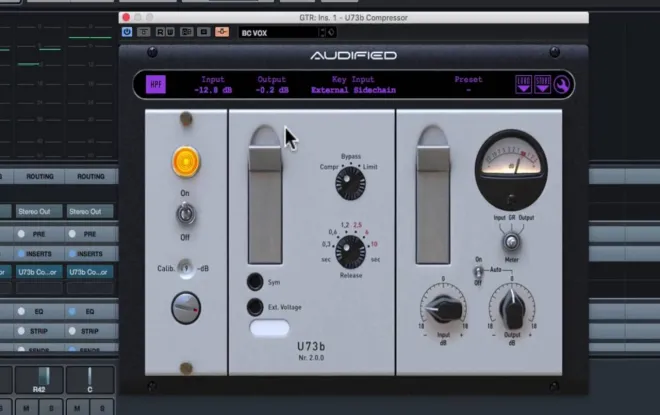The image size is (660, 415).
Task: Flip the On/Off power toggle switch
Action: [x=186, y=214]
